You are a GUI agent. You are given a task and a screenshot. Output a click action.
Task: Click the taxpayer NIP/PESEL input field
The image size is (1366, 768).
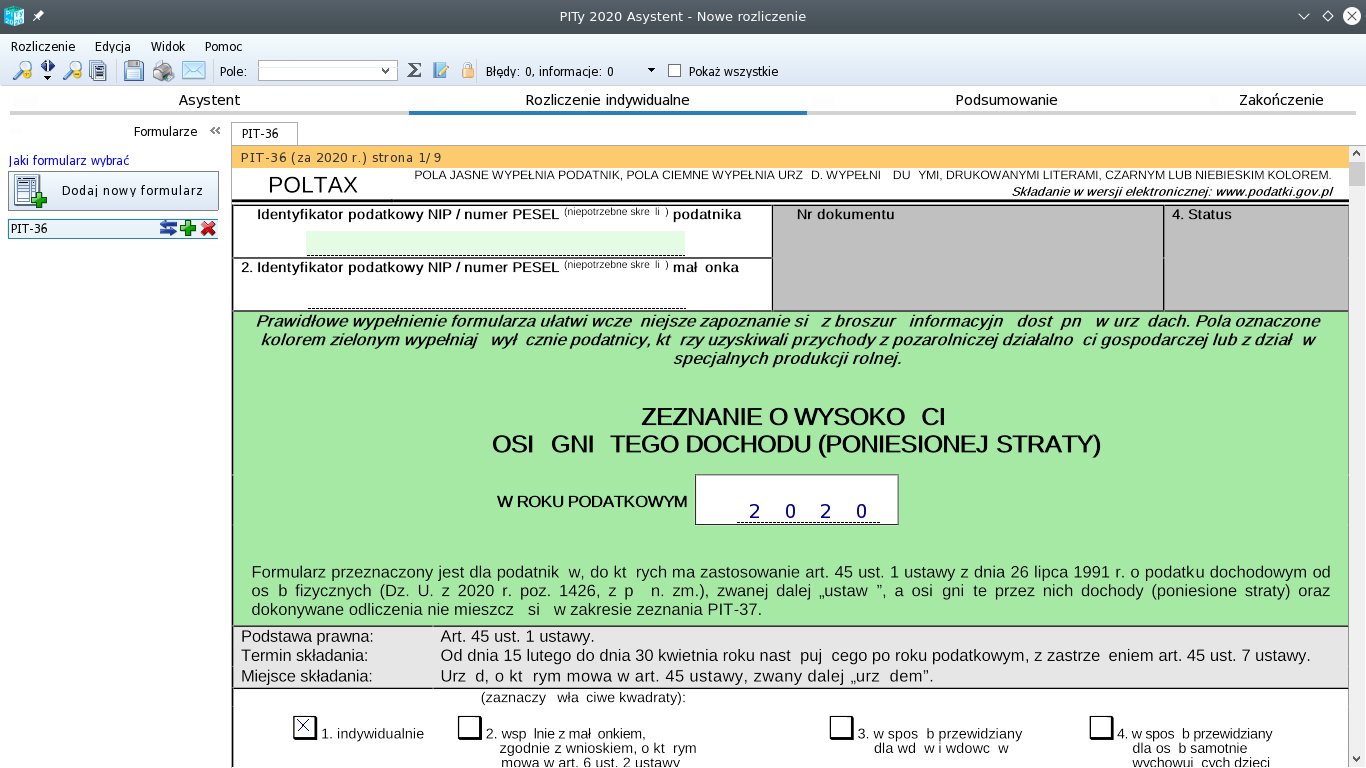pos(495,243)
